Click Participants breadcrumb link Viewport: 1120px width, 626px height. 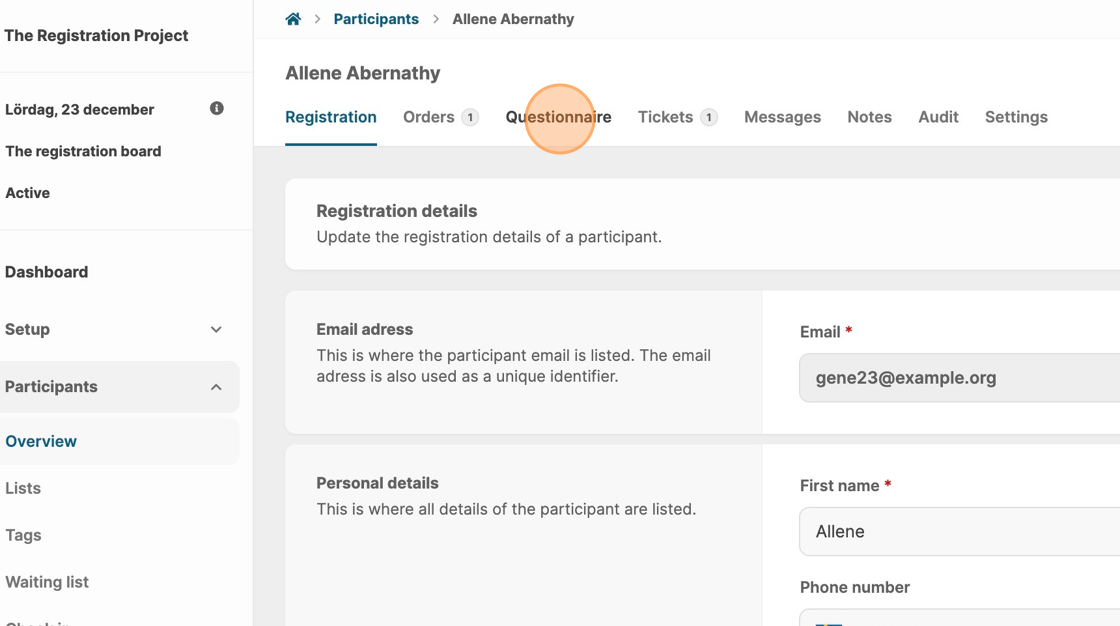(x=376, y=19)
